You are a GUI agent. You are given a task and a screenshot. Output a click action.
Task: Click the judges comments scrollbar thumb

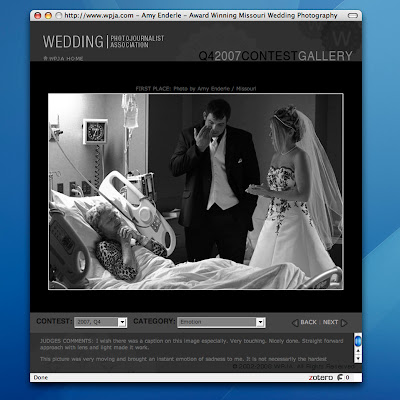click(x=358, y=341)
